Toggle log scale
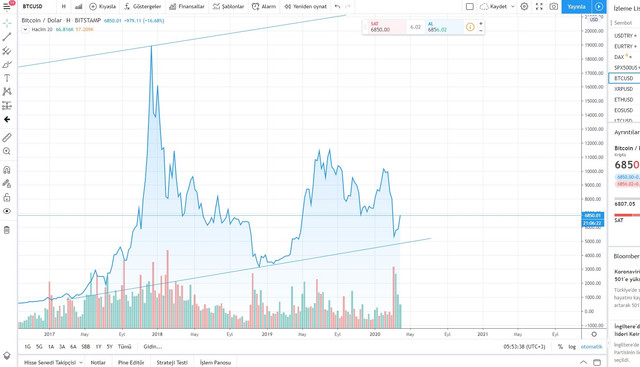Image resolution: width=640 pixels, height=367 pixels. tap(572, 347)
